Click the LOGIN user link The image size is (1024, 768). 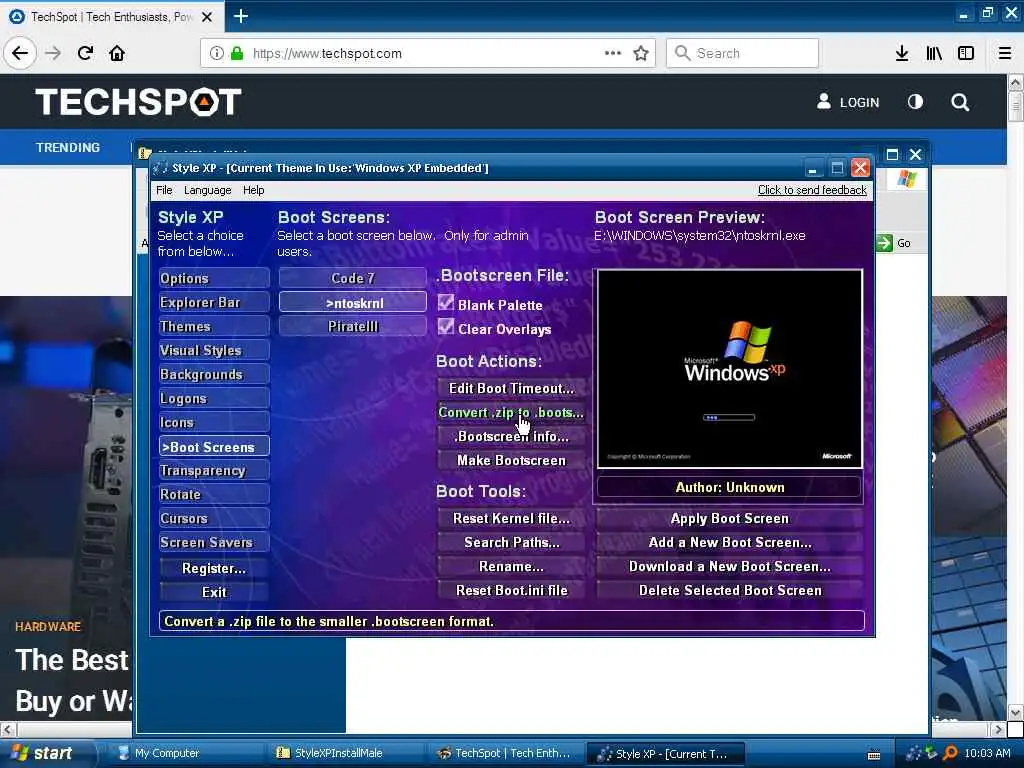848,102
